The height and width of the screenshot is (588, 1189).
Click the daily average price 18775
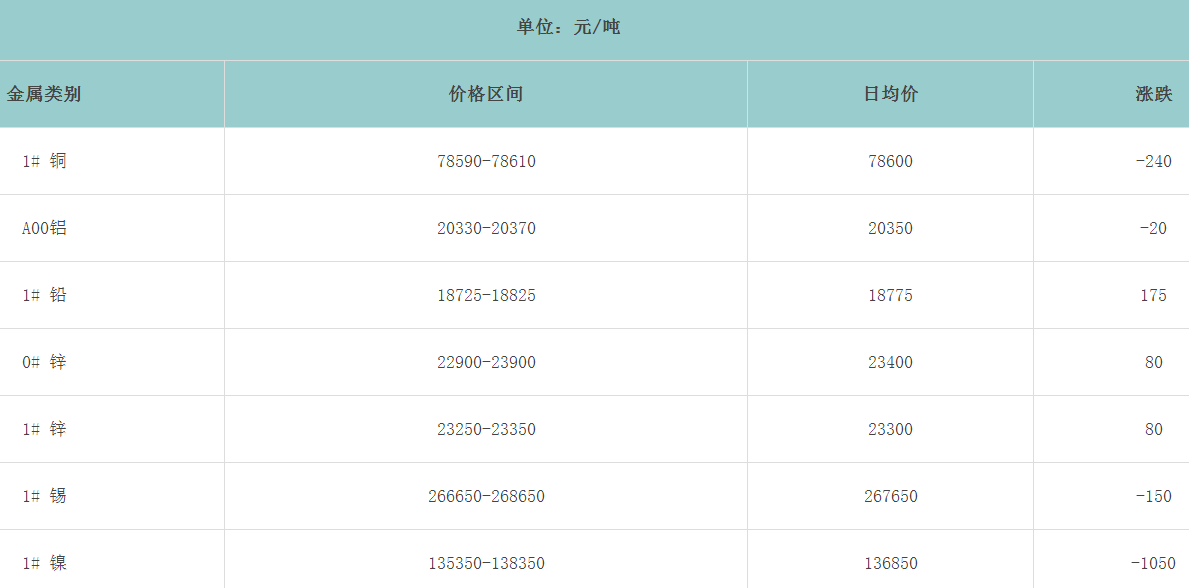coord(890,295)
